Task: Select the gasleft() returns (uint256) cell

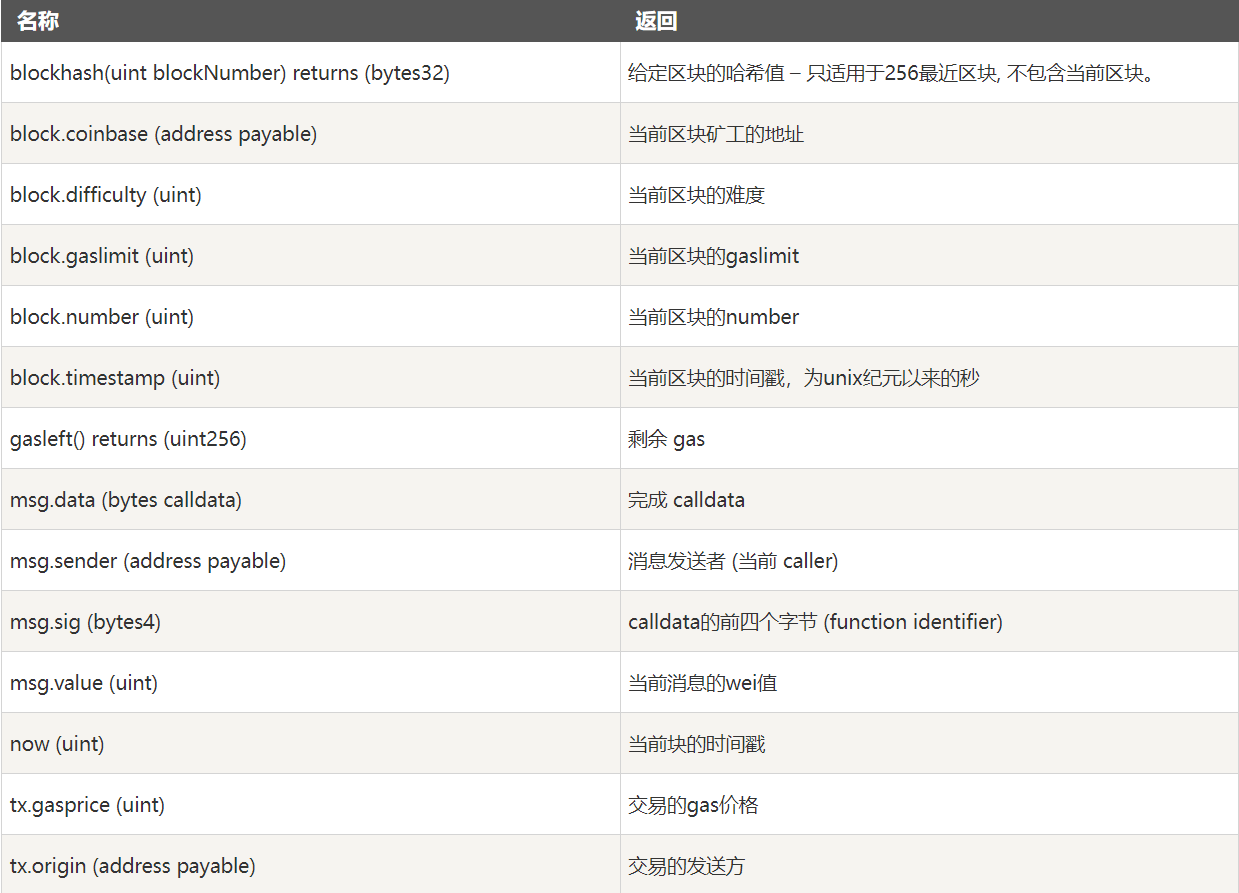Action: [x=128, y=439]
